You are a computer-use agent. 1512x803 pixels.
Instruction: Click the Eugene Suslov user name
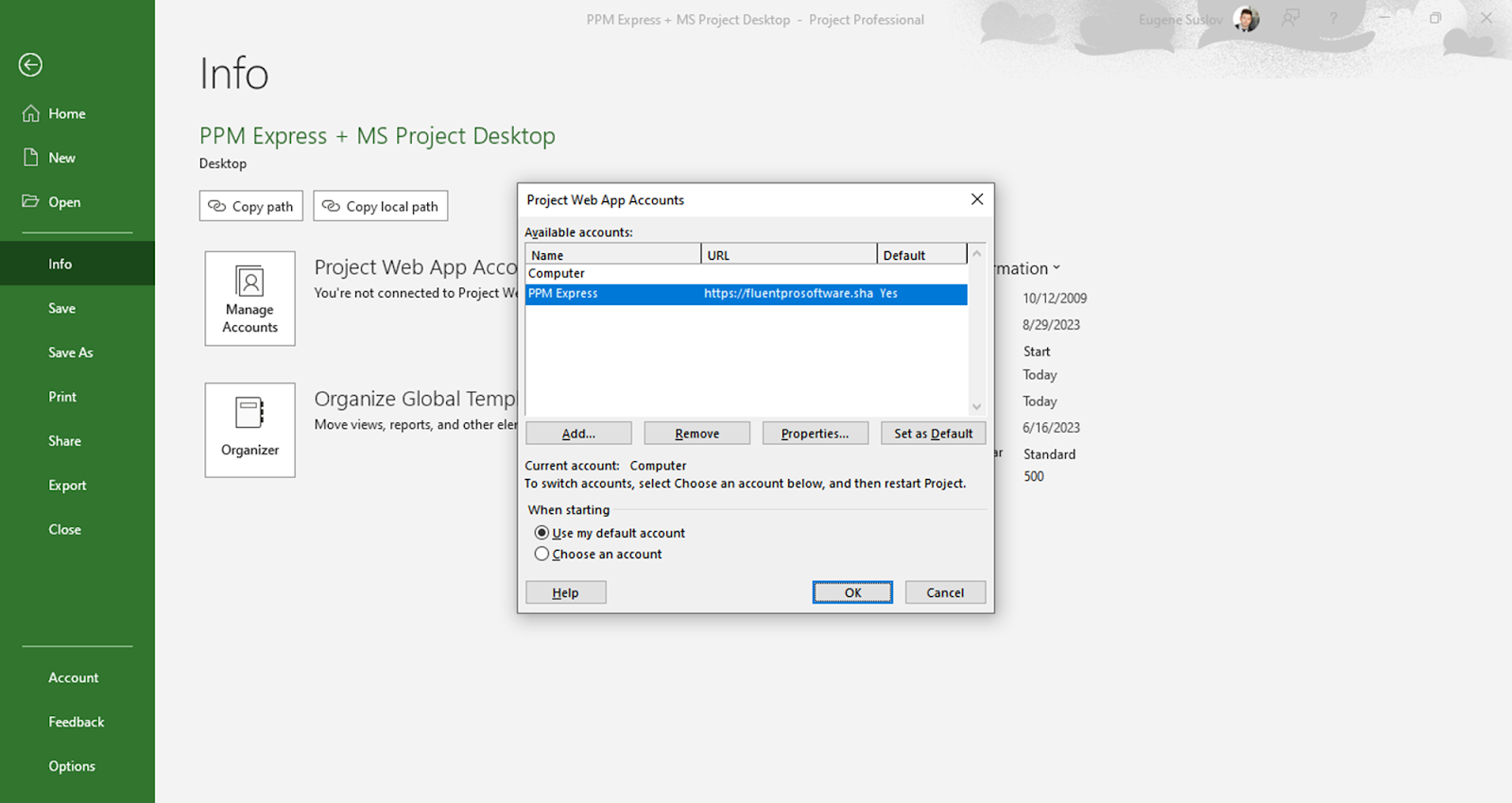point(1181,20)
